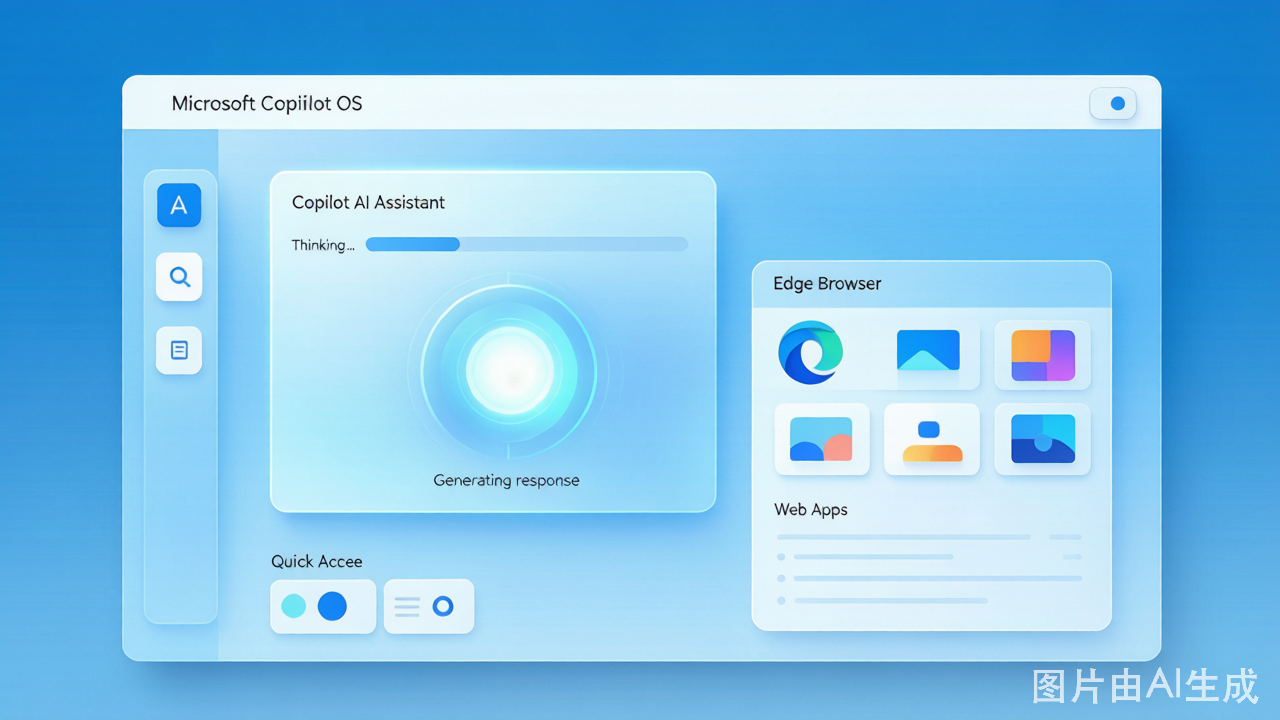1280x720 pixels.
Task: Open the dark blue wallpaper app icon
Action: [x=1043, y=439]
